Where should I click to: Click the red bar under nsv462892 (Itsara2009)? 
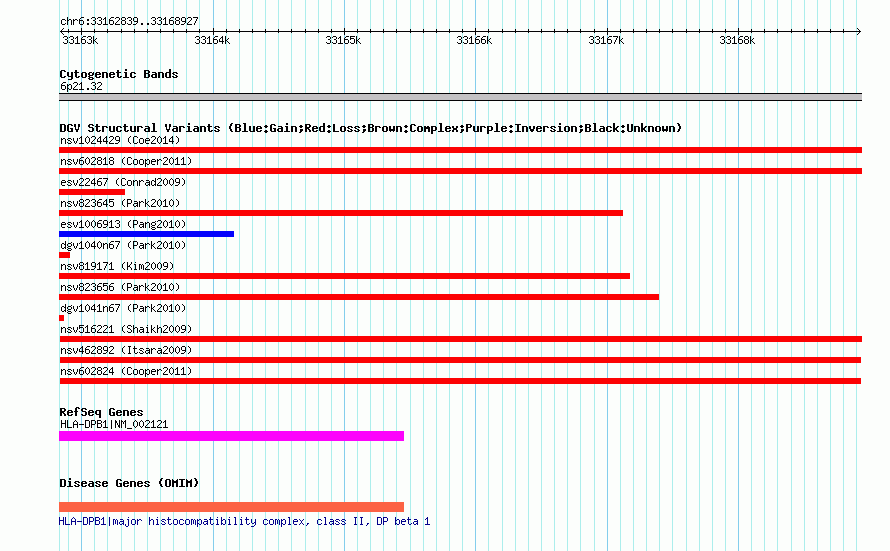tap(460, 360)
